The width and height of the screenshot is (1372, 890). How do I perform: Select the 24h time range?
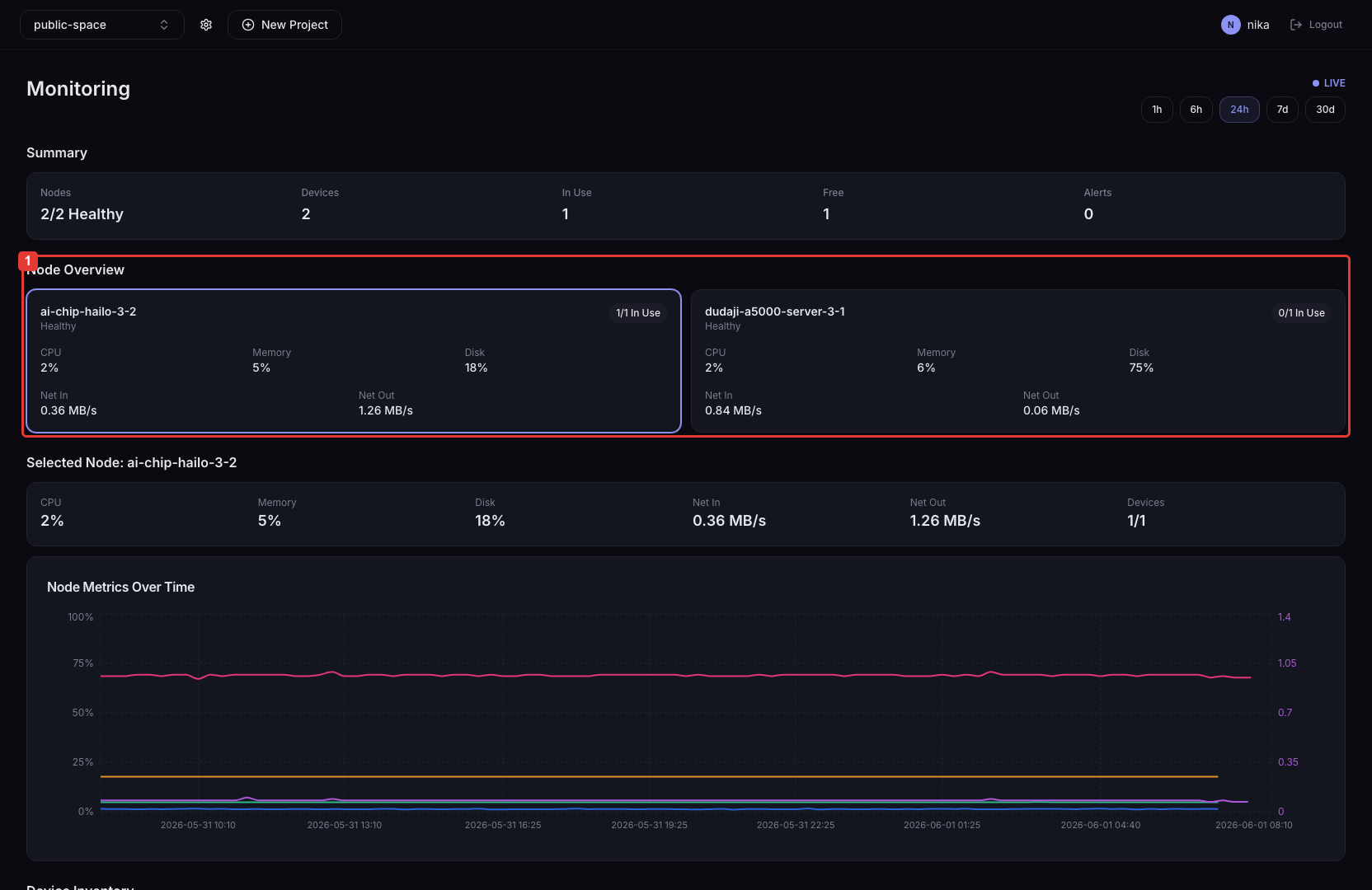tap(1239, 110)
